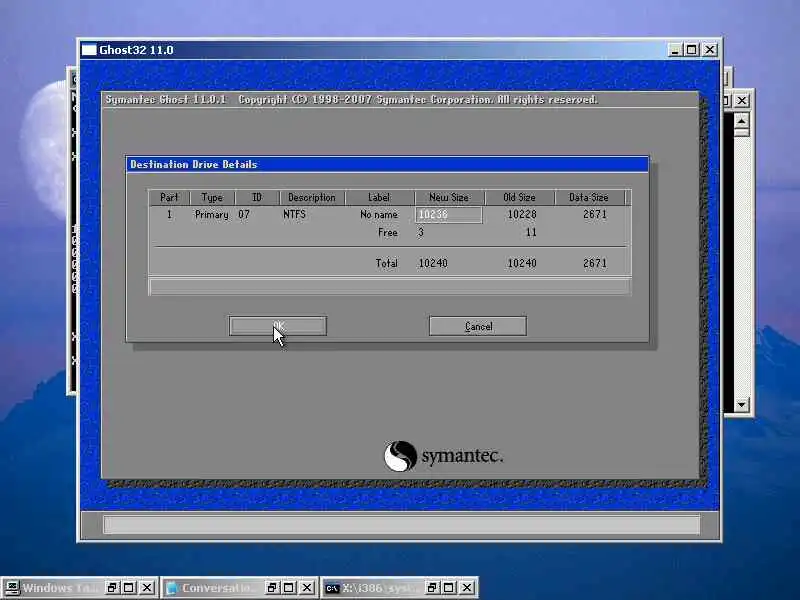Click the New Size column header
This screenshot has width=800, height=600.
pos(449,197)
